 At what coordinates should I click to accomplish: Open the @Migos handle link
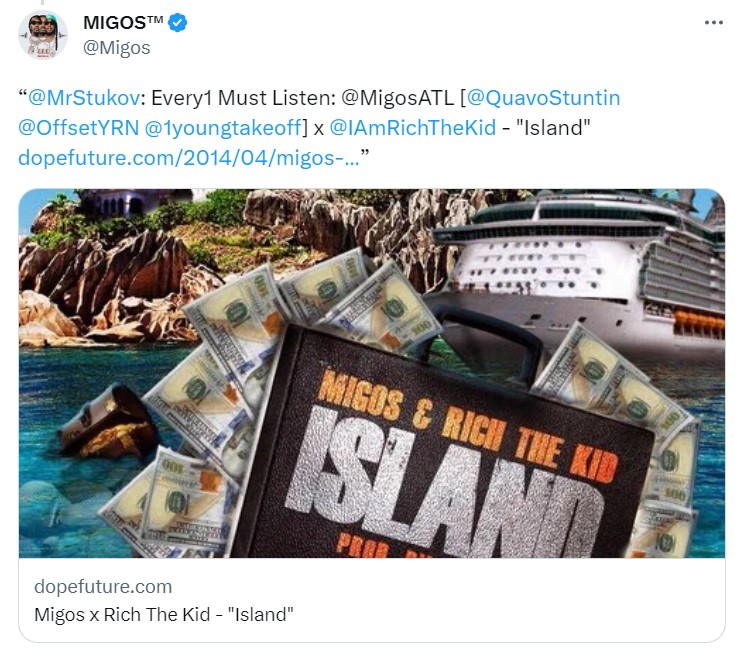click(117, 48)
